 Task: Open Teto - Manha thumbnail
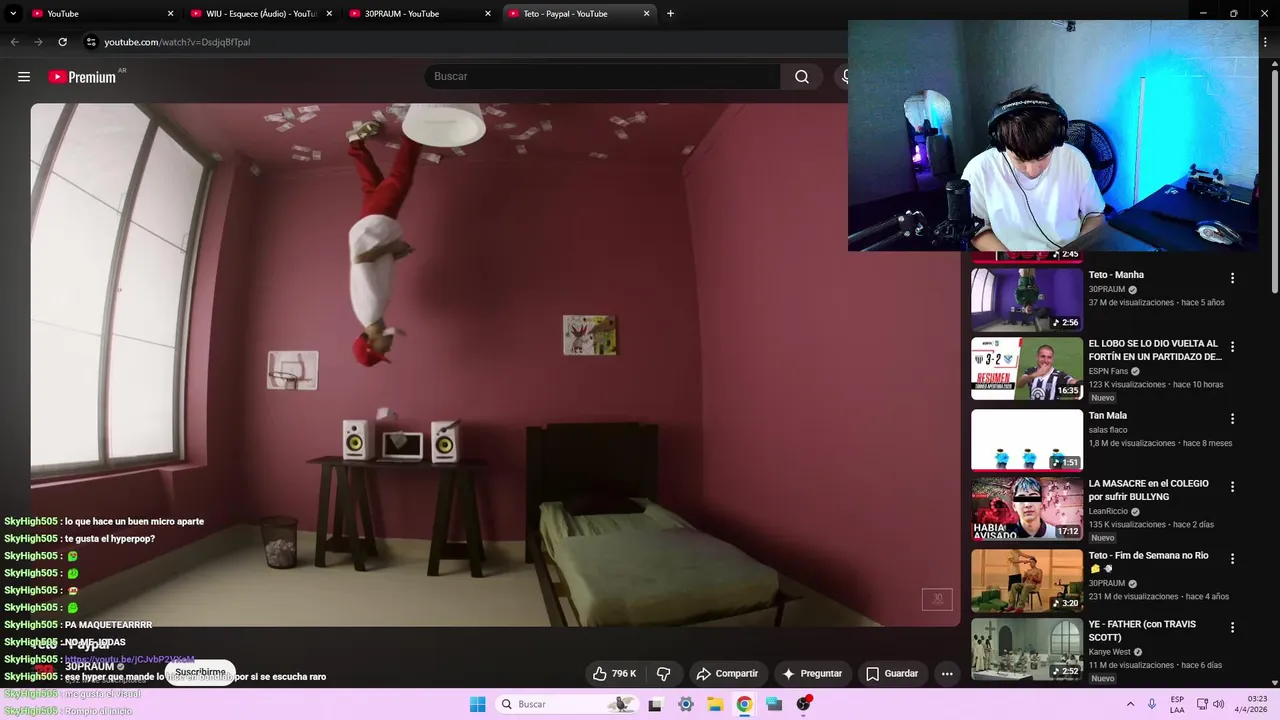point(1027,299)
